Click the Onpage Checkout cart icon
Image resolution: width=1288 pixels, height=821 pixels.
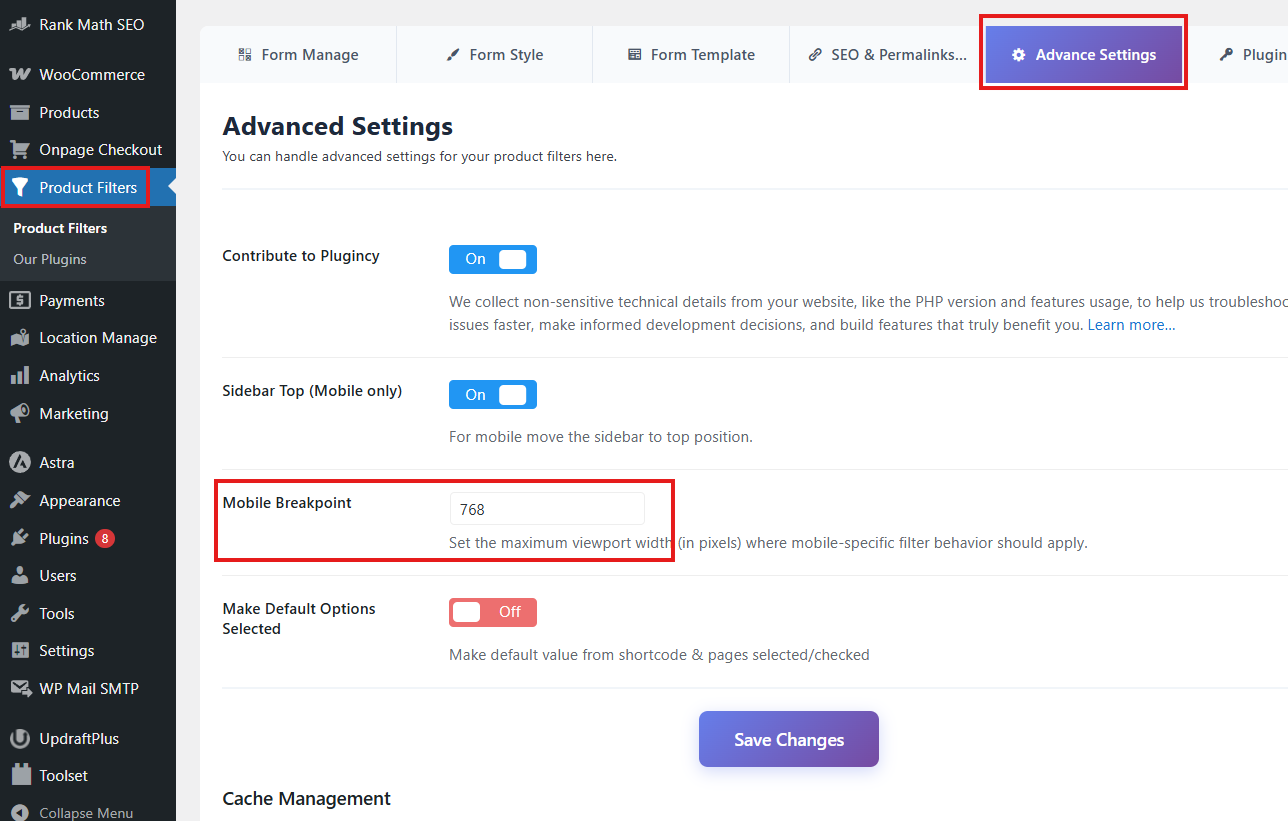tap(19, 150)
